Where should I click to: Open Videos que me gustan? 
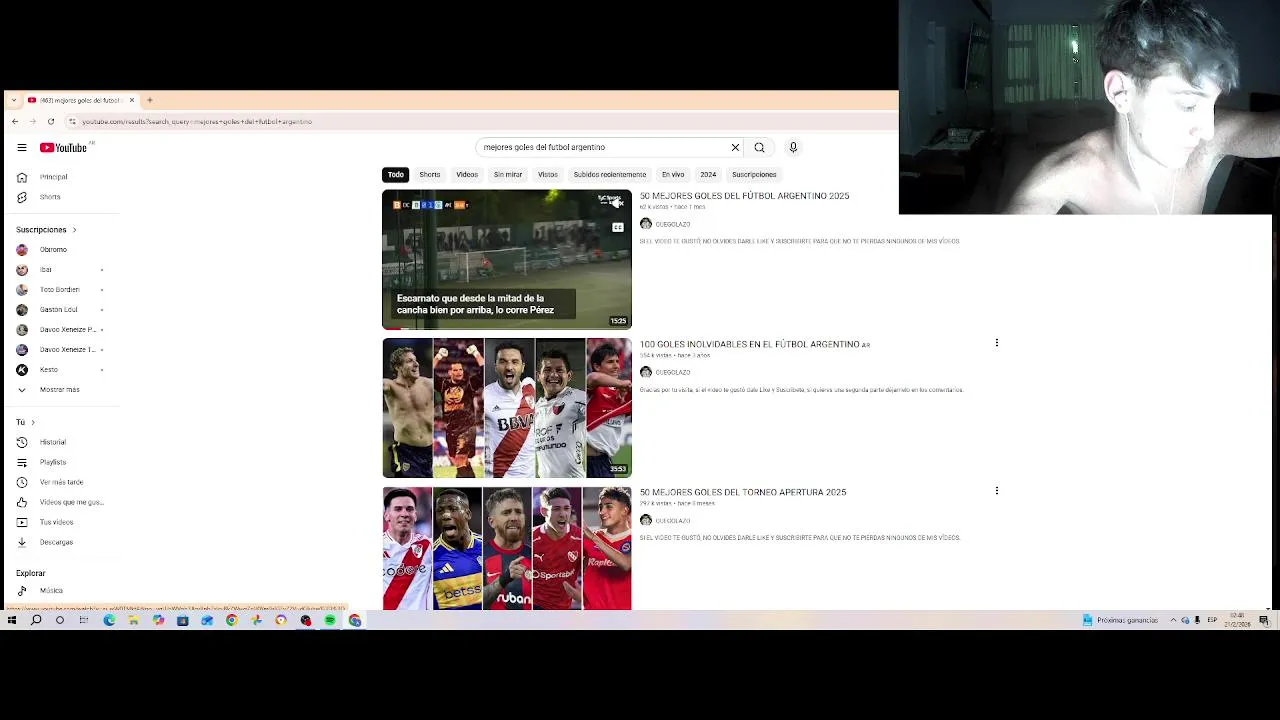[71, 502]
